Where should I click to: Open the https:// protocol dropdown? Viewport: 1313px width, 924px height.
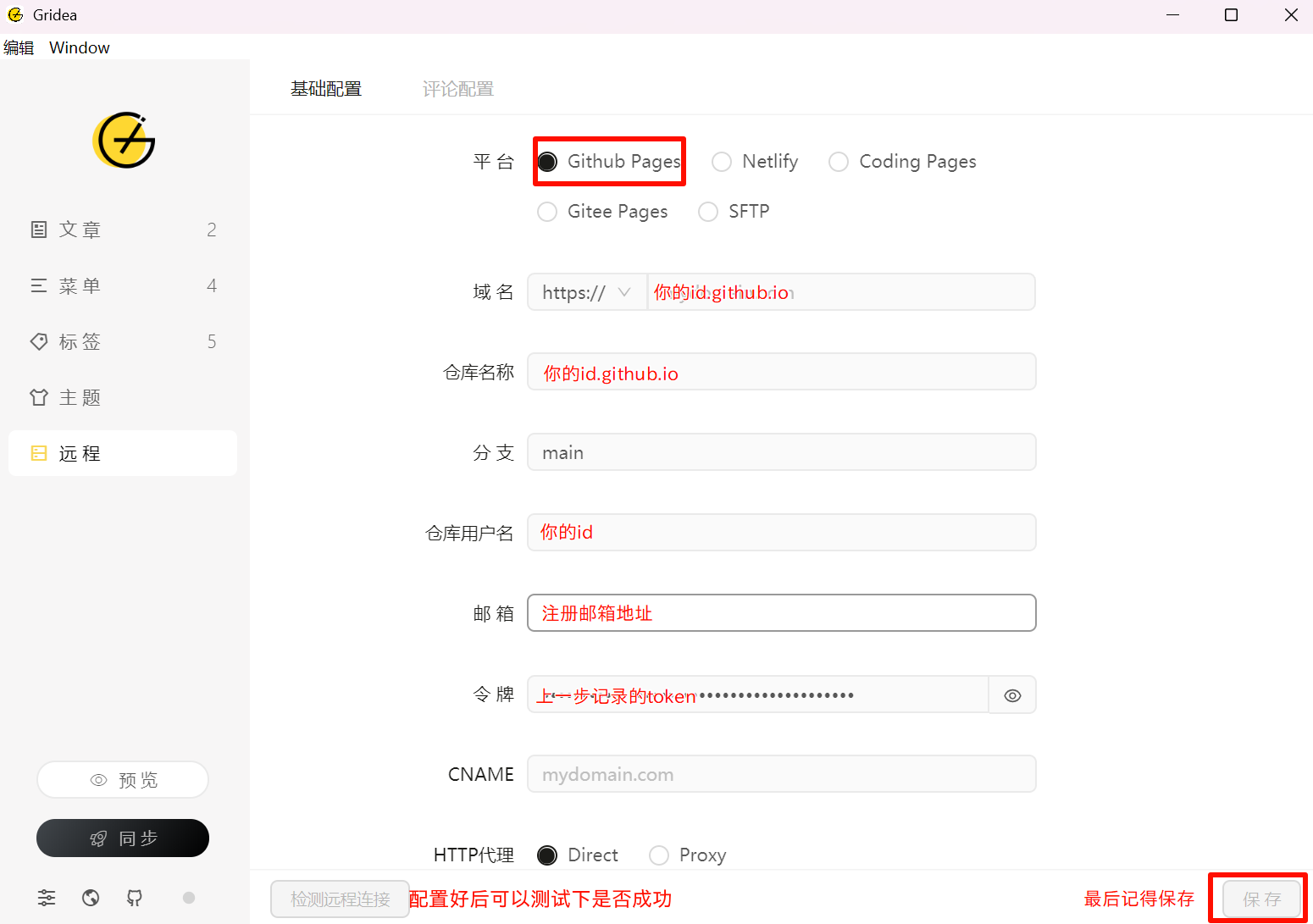(587, 292)
